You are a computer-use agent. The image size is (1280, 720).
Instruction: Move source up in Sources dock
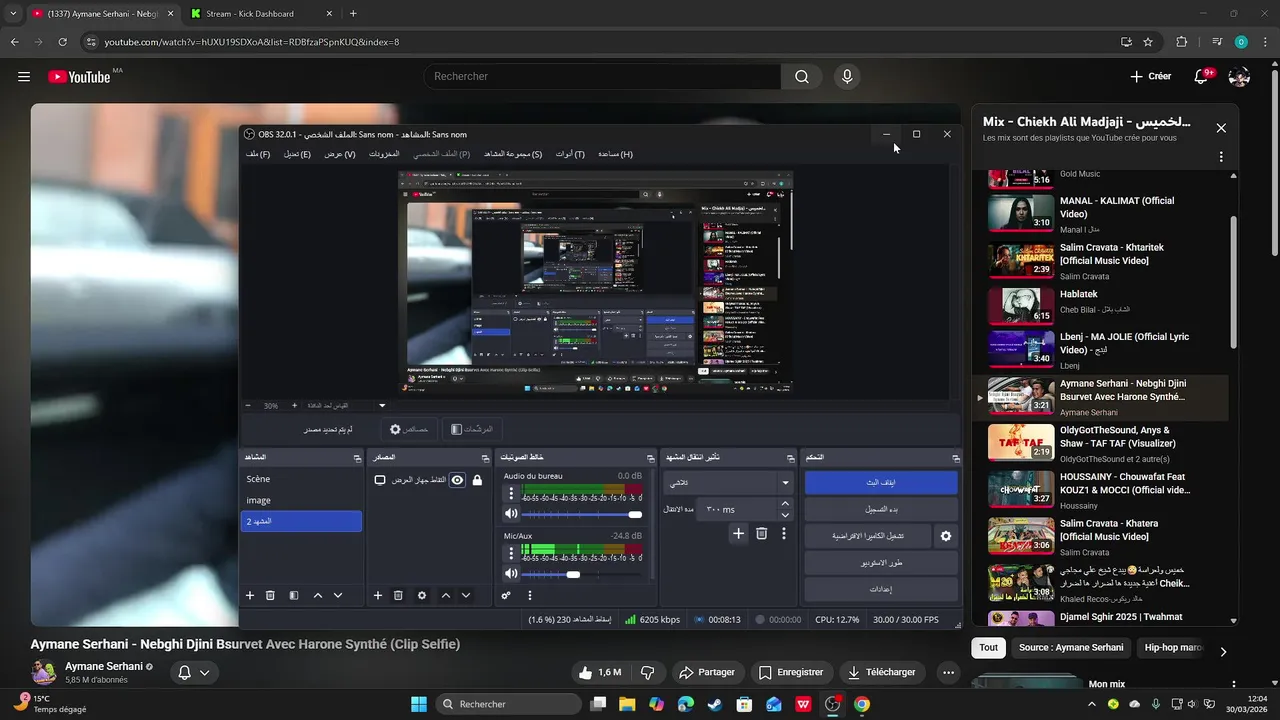click(x=446, y=595)
